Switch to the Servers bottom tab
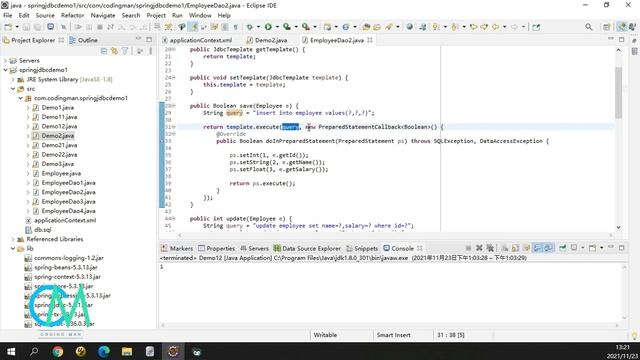The height and width of the screenshot is (360, 640). [x=254, y=248]
